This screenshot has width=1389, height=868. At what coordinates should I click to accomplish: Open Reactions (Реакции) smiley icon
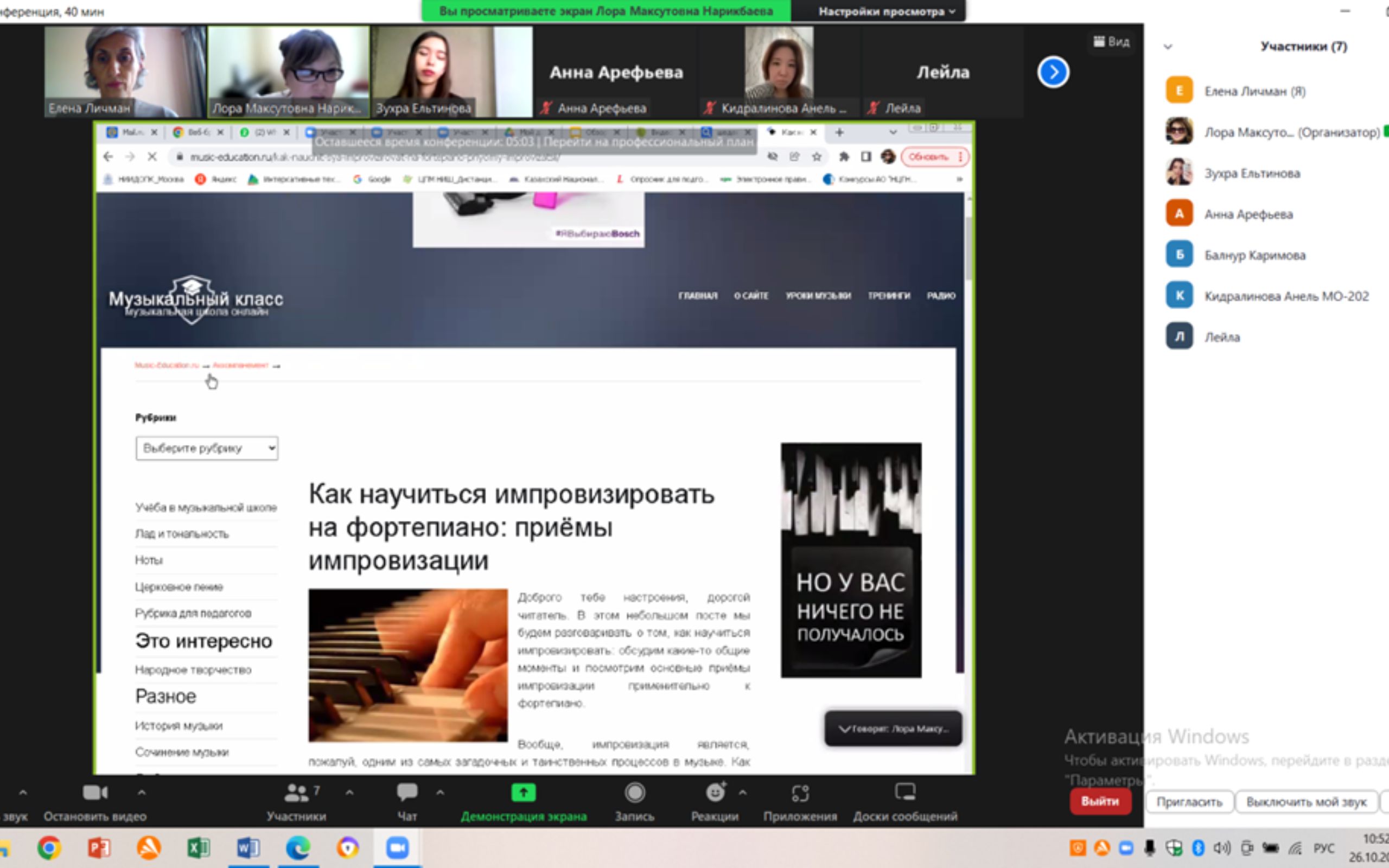(x=715, y=793)
